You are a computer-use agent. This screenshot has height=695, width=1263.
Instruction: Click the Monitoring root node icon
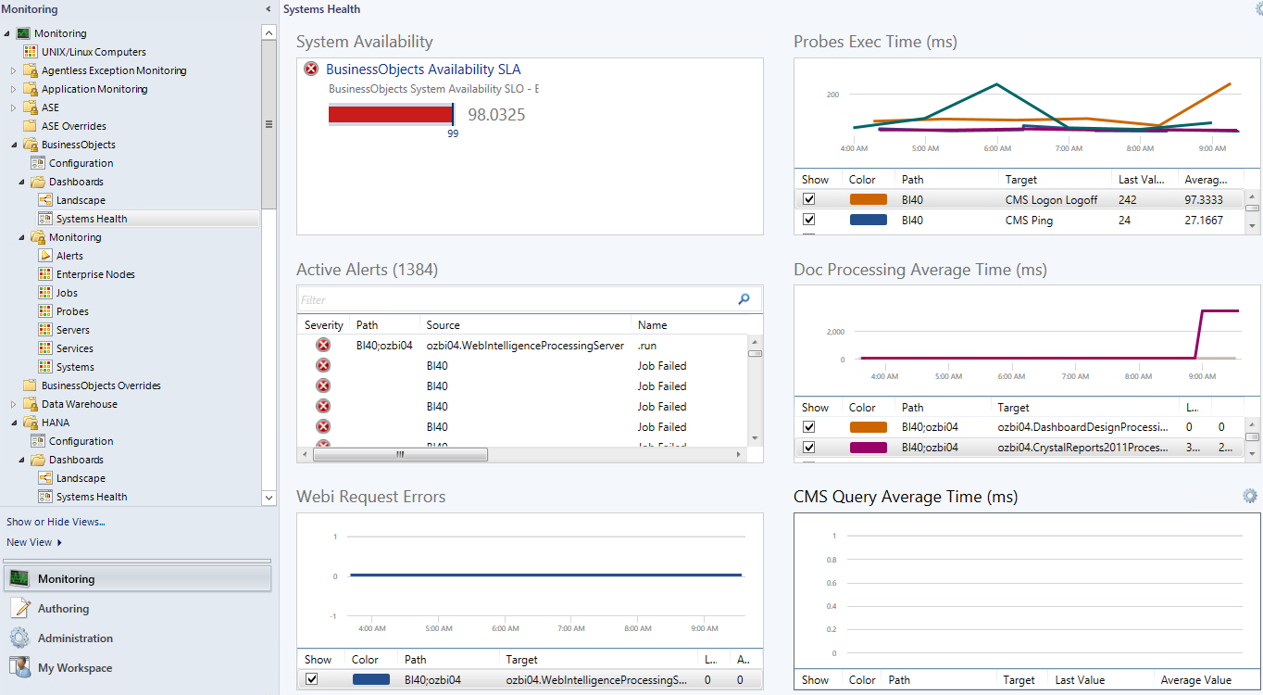(x=23, y=33)
